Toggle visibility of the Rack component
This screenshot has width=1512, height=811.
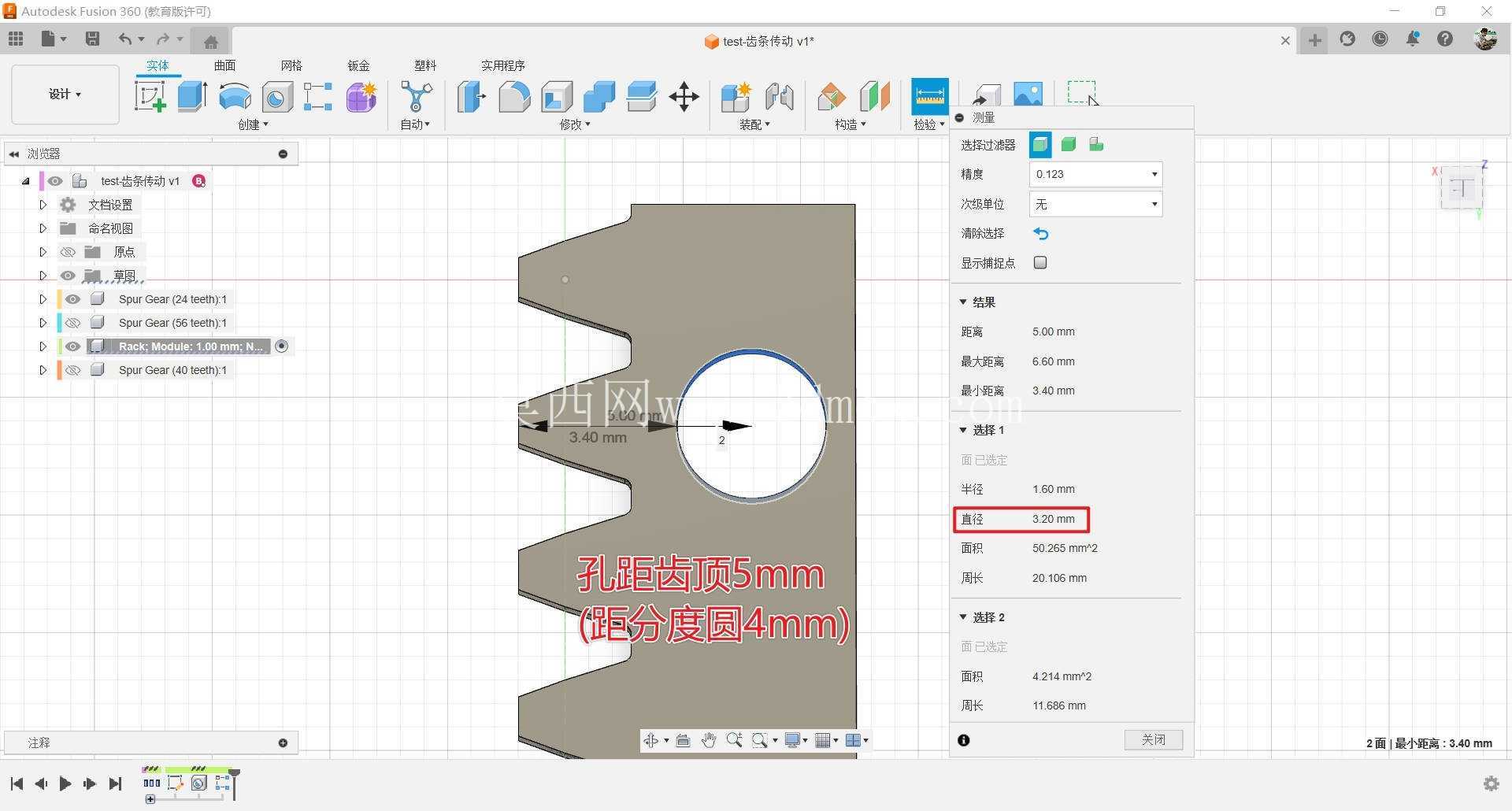72,346
